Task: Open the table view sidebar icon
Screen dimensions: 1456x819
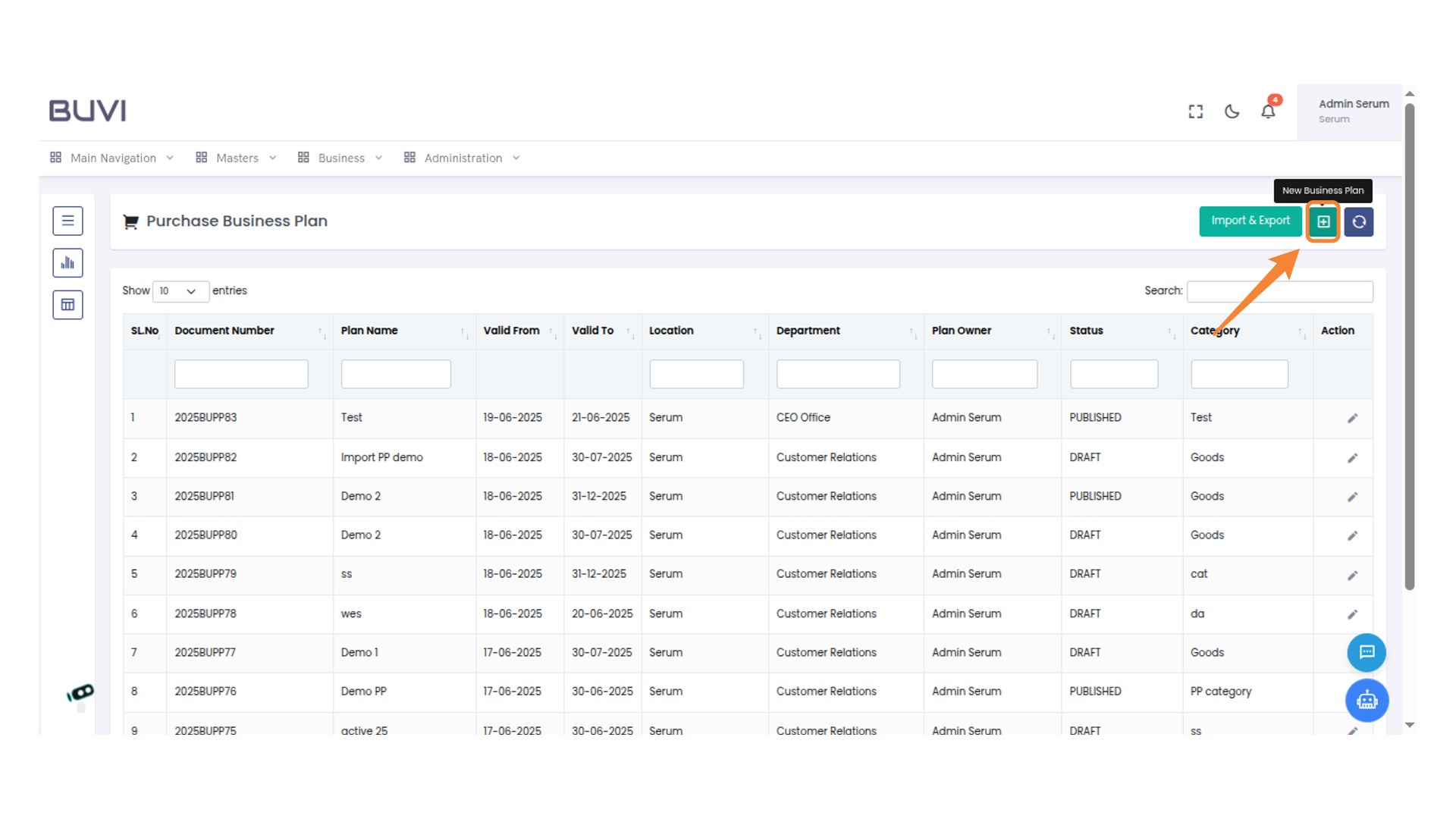Action: 67,305
